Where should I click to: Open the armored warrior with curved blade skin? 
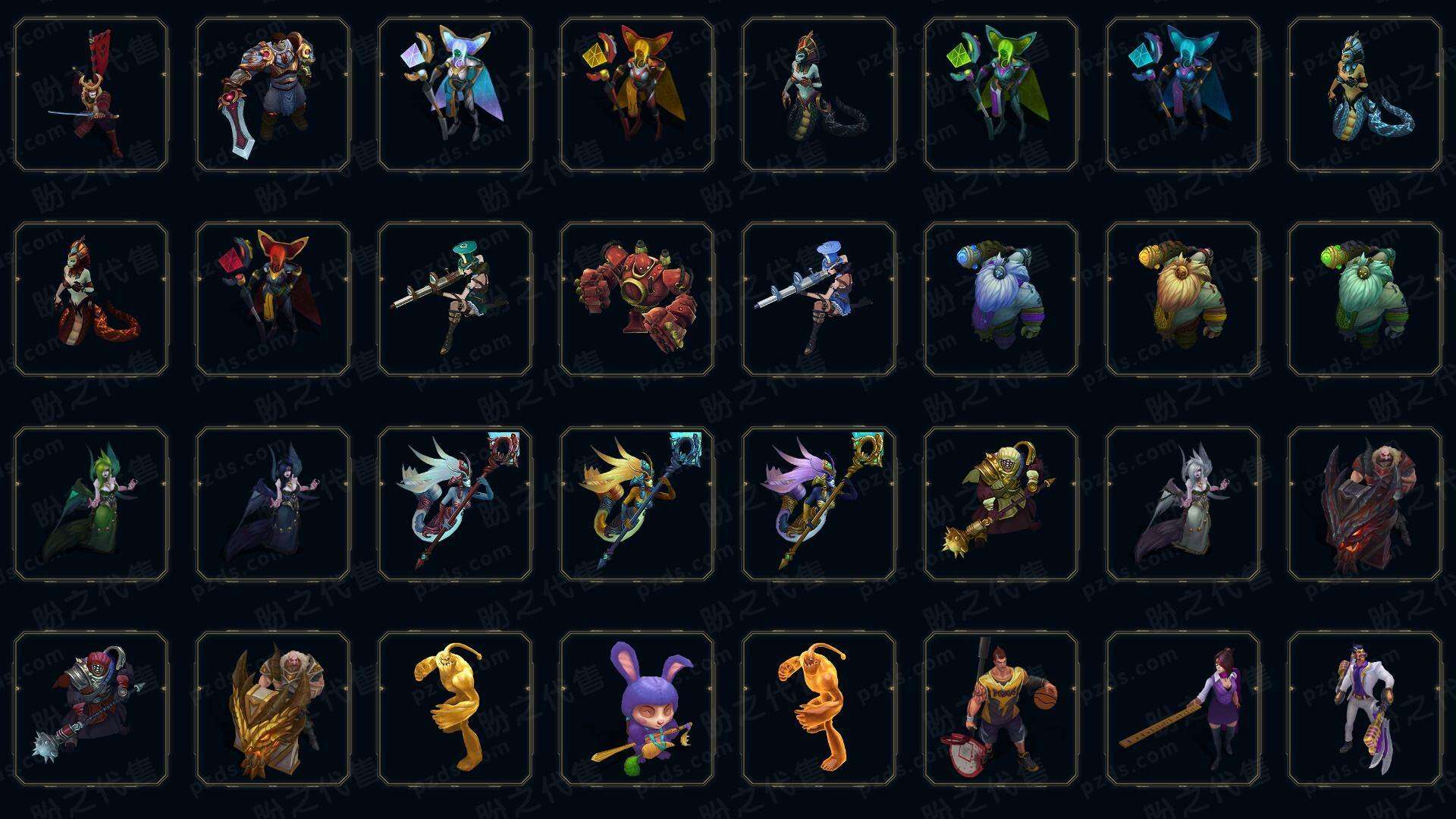[x=273, y=95]
